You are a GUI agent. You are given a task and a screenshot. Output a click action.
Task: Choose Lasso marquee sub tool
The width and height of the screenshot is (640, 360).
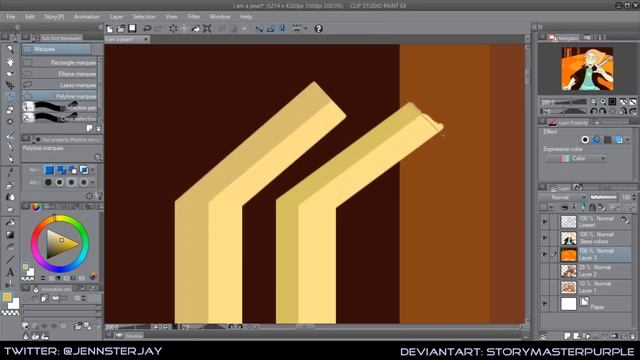[x=60, y=85]
